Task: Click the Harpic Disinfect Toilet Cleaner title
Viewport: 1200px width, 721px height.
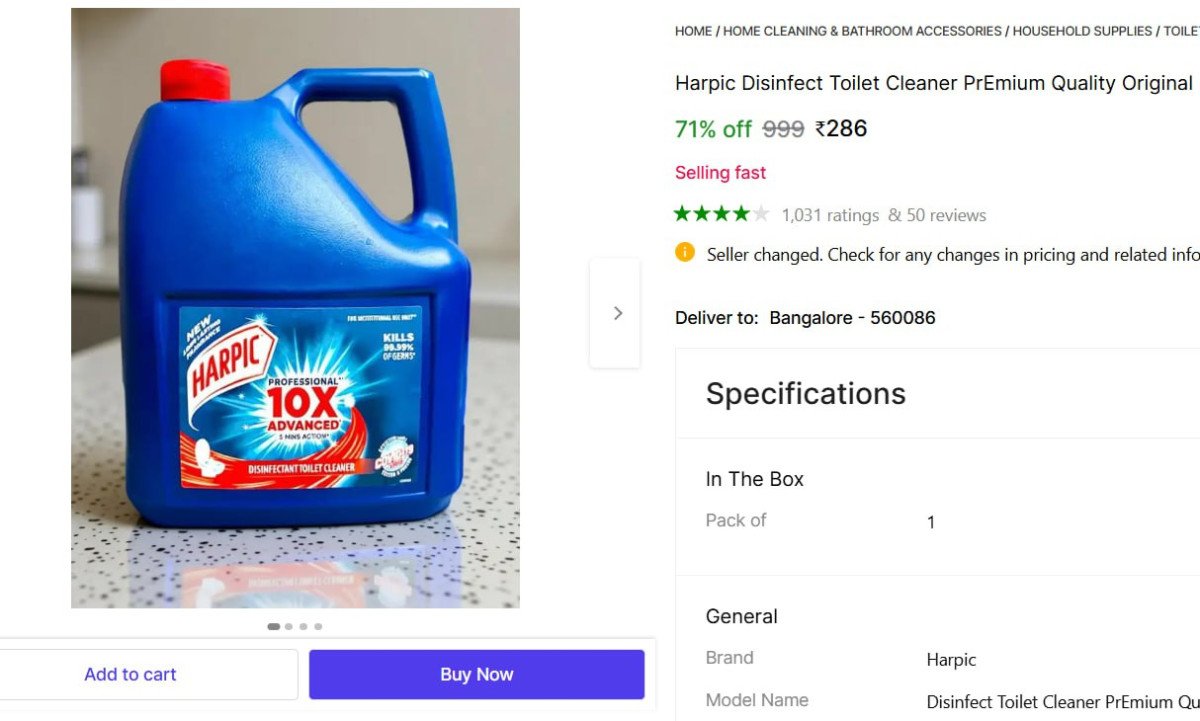Action: [x=934, y=83]
